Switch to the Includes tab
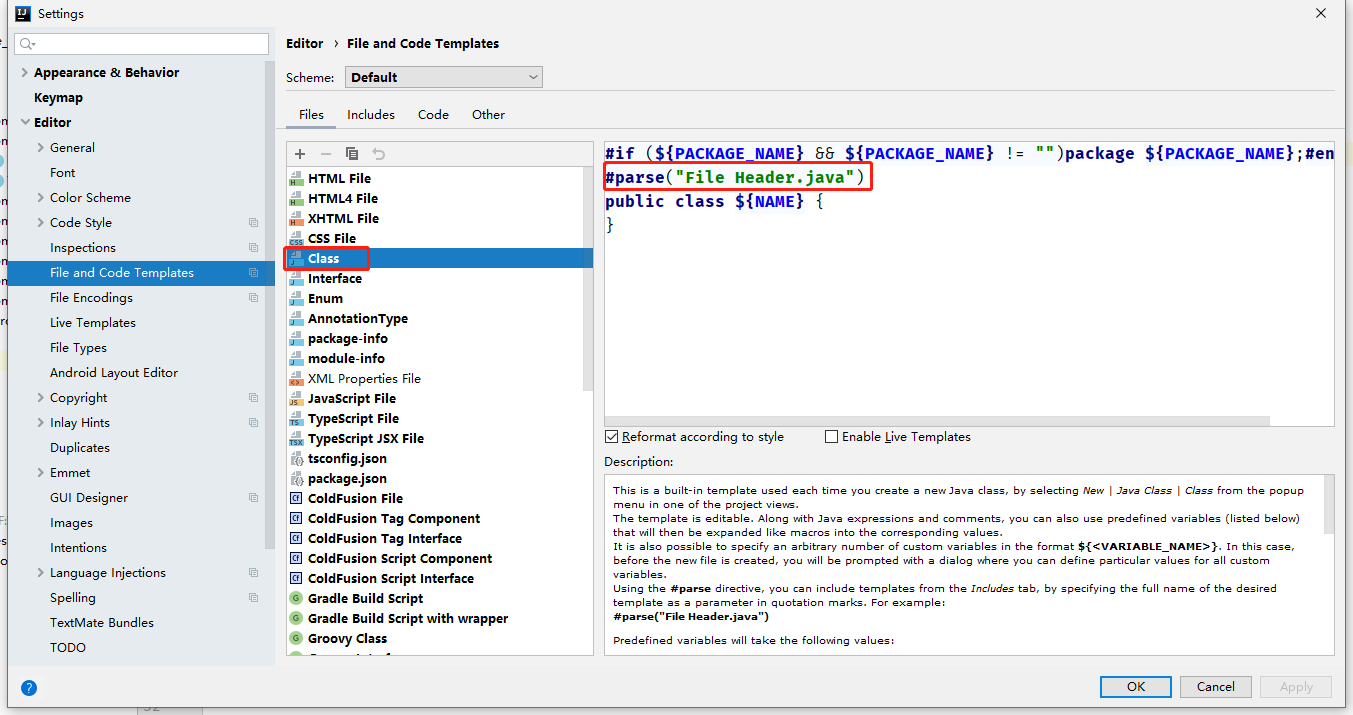Screen dimensions: 1353x715 [x=371, y=115]
